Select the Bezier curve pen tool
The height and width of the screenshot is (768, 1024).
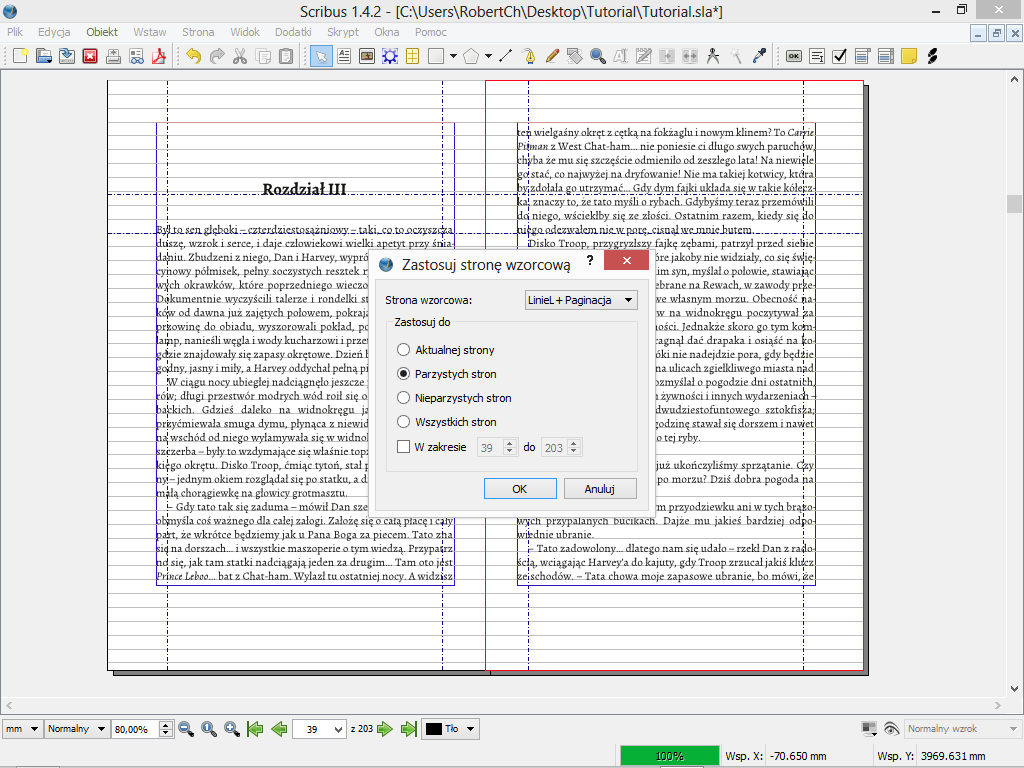click(x=528, y=56)
